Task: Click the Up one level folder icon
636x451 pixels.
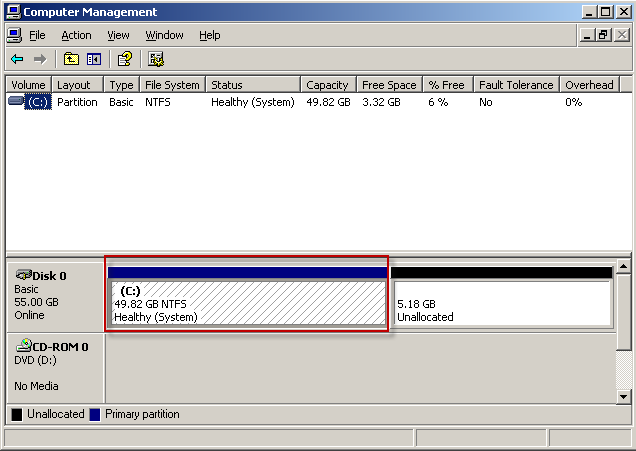Action: 71,59
